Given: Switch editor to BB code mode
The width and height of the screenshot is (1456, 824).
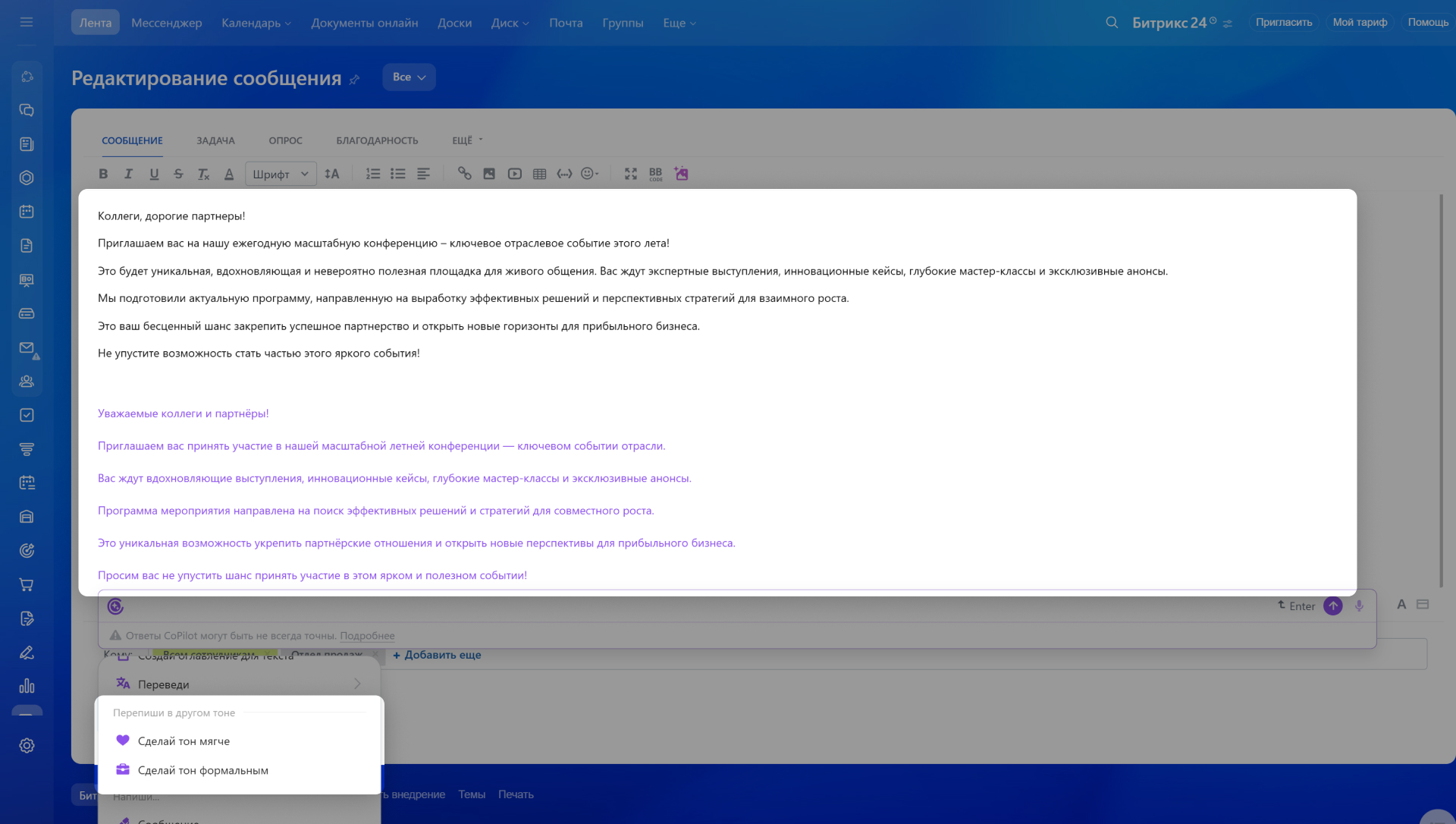Looking at the screenshot, I should [x=655, y=174].
